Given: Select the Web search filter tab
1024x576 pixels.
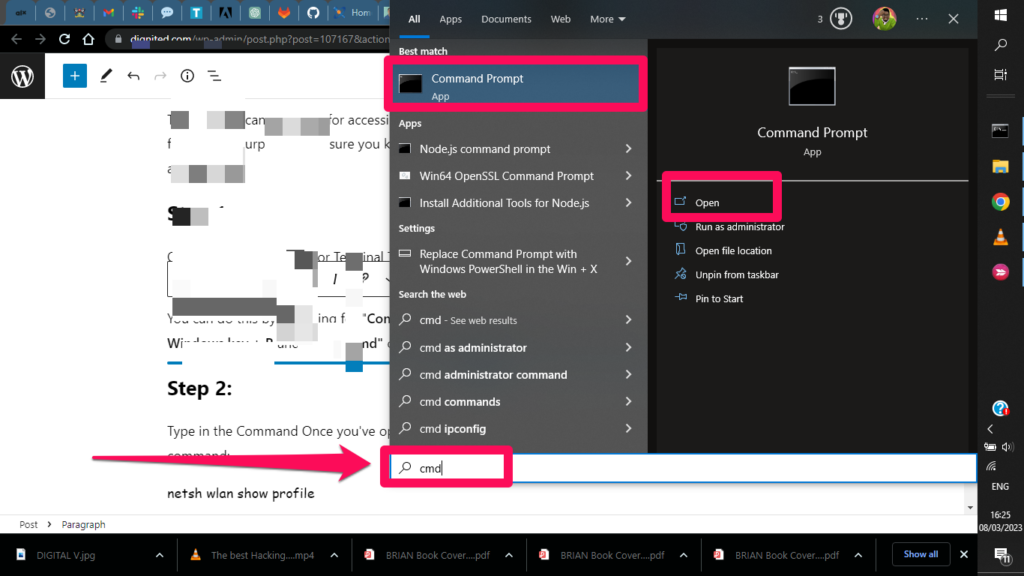Looking at the screenshot, I should coord(560,19).
